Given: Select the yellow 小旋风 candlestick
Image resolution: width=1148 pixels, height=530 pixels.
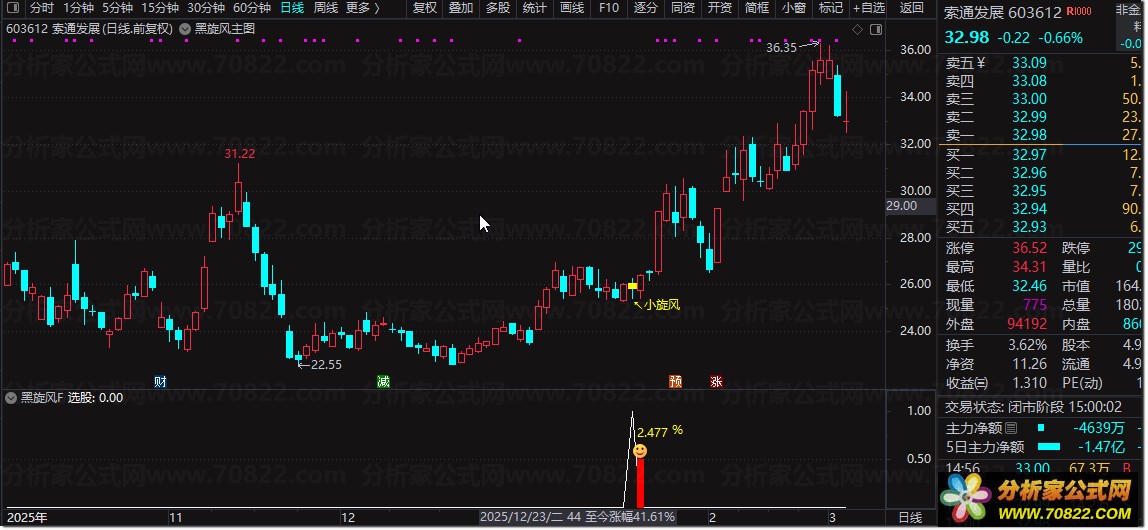Looking at the screenshot, I should [x=632, y=286].
